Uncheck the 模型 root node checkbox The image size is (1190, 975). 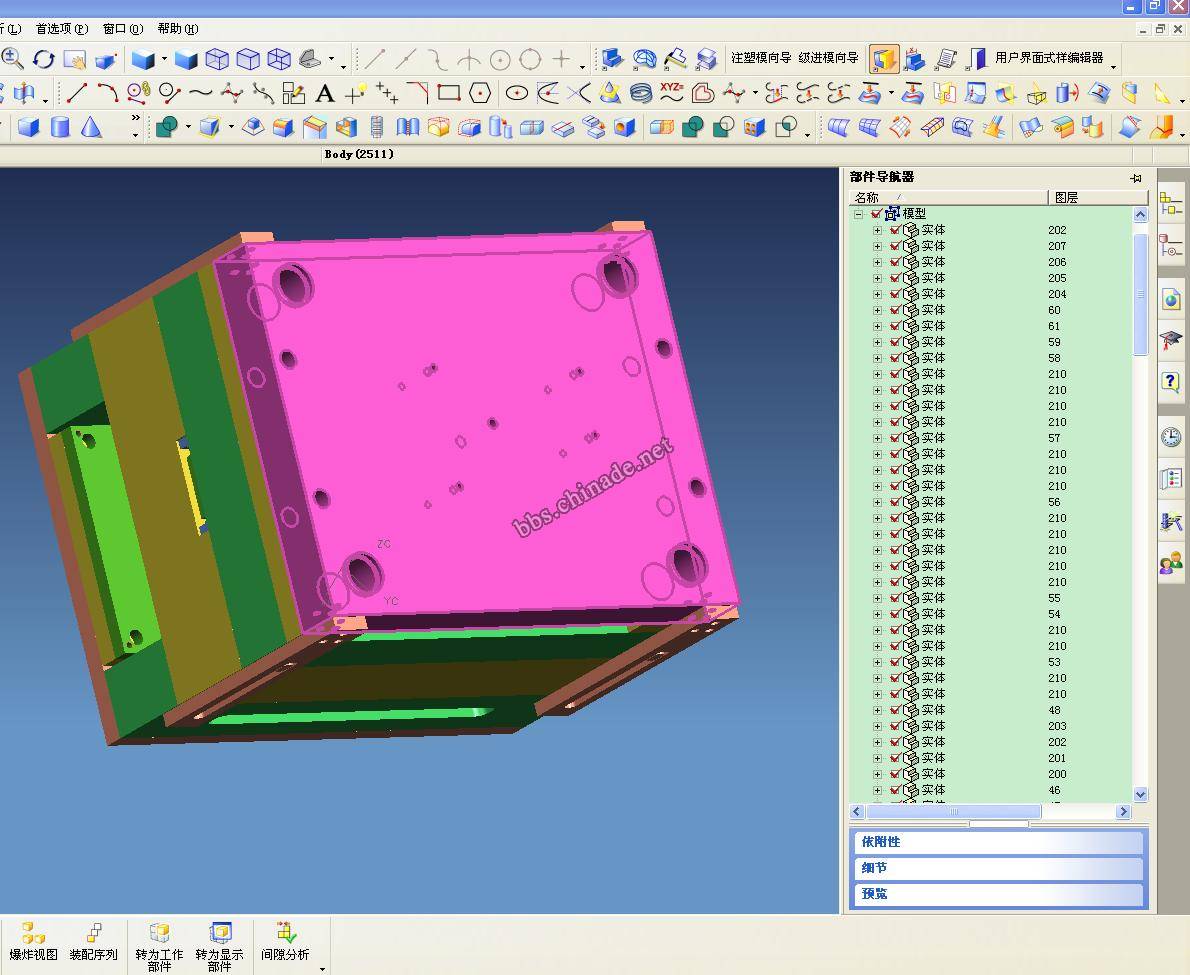click(x=877, y=214)
